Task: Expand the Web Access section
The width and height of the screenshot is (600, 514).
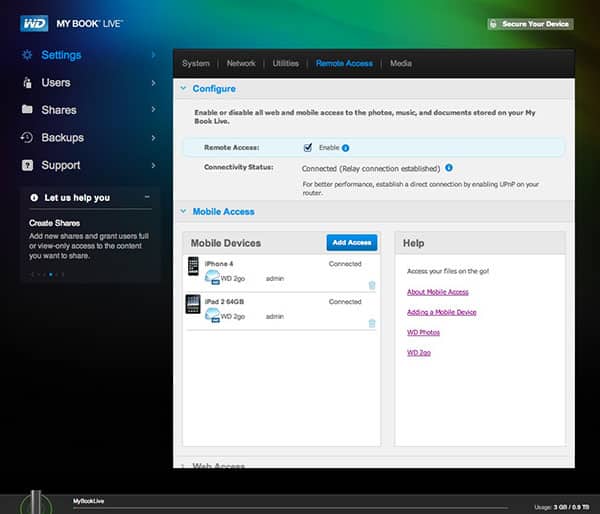Action: [183, 466]
